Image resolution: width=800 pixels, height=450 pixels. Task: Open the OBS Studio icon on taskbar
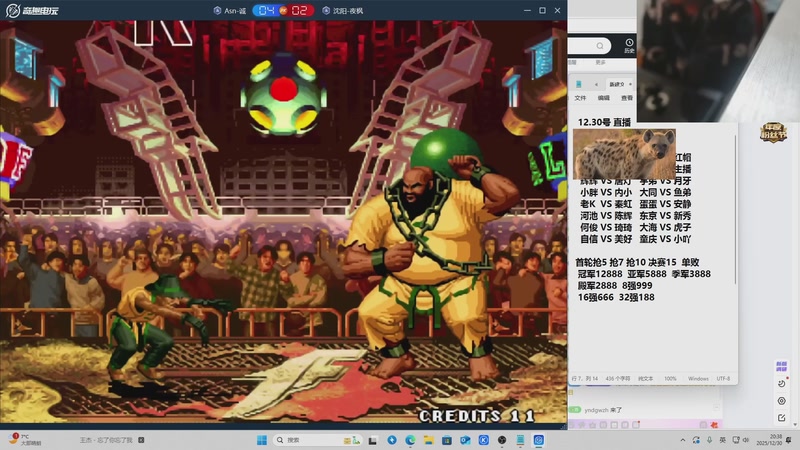(502, 440)
